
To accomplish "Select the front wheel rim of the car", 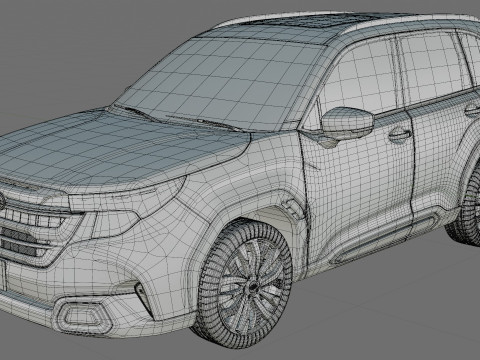I will click(254, 286).
